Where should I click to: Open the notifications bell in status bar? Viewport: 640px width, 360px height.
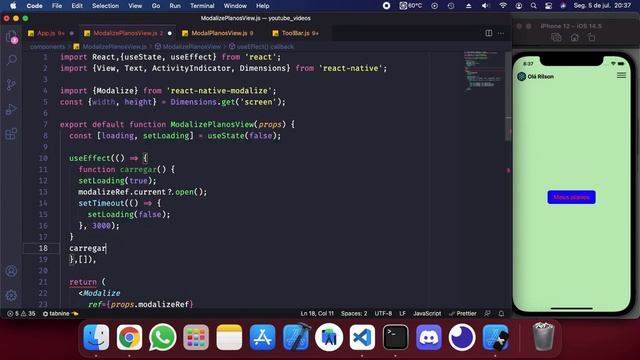tap(501, 313)
